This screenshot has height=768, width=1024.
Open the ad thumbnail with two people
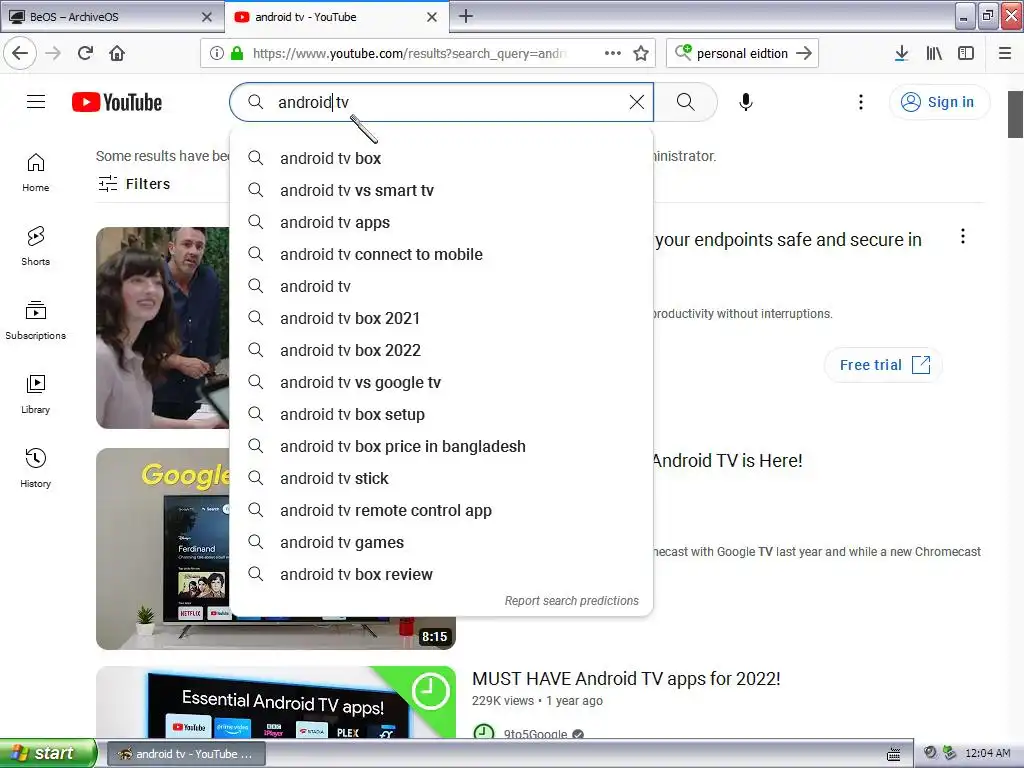click(x=163, y=328)
